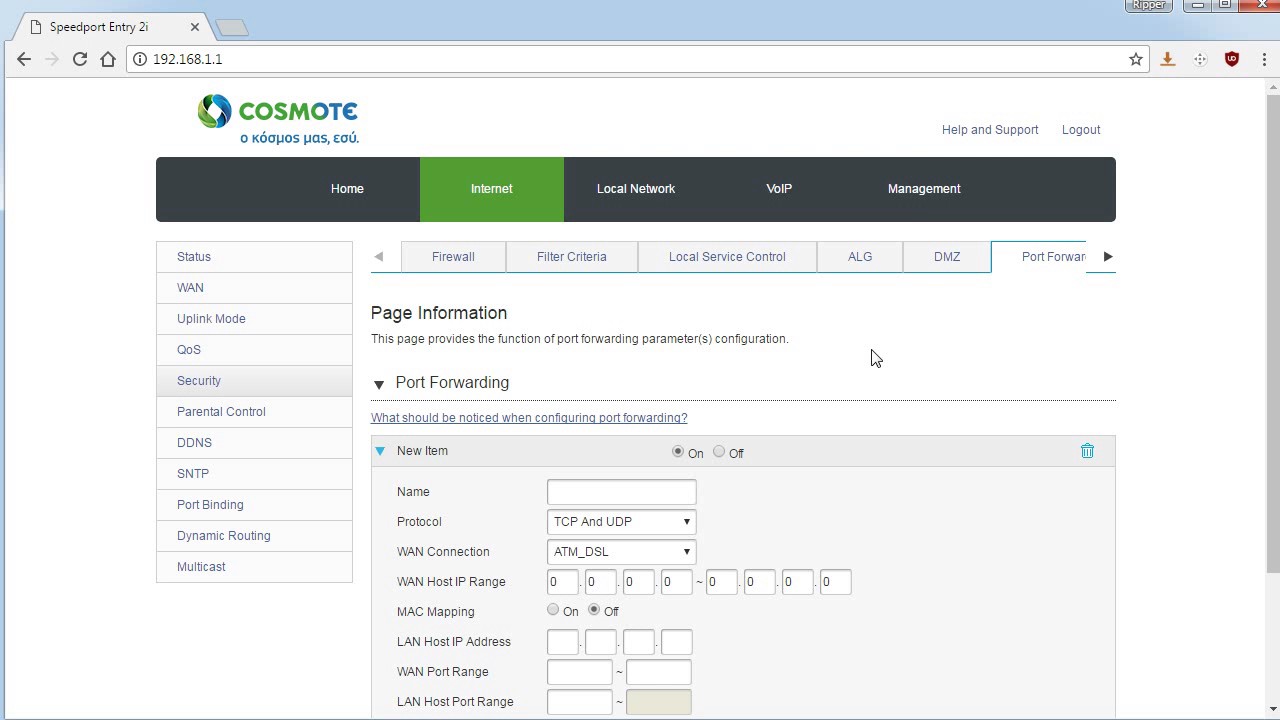Open Status in the sidebar
Viewport: 1280px width, 720px height.
point(254,257)
